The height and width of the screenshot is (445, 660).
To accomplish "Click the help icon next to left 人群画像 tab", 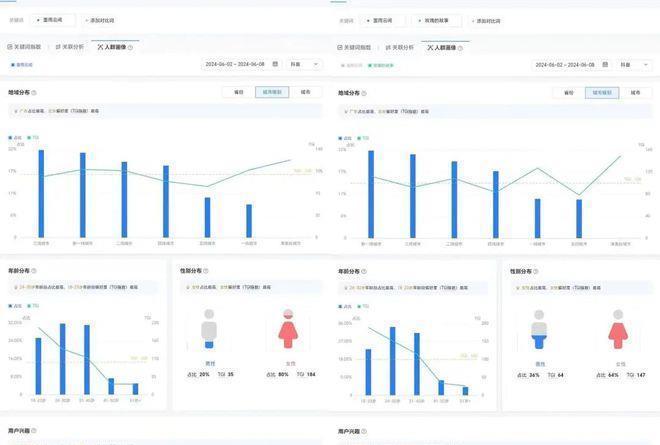I will coord(130,47).
